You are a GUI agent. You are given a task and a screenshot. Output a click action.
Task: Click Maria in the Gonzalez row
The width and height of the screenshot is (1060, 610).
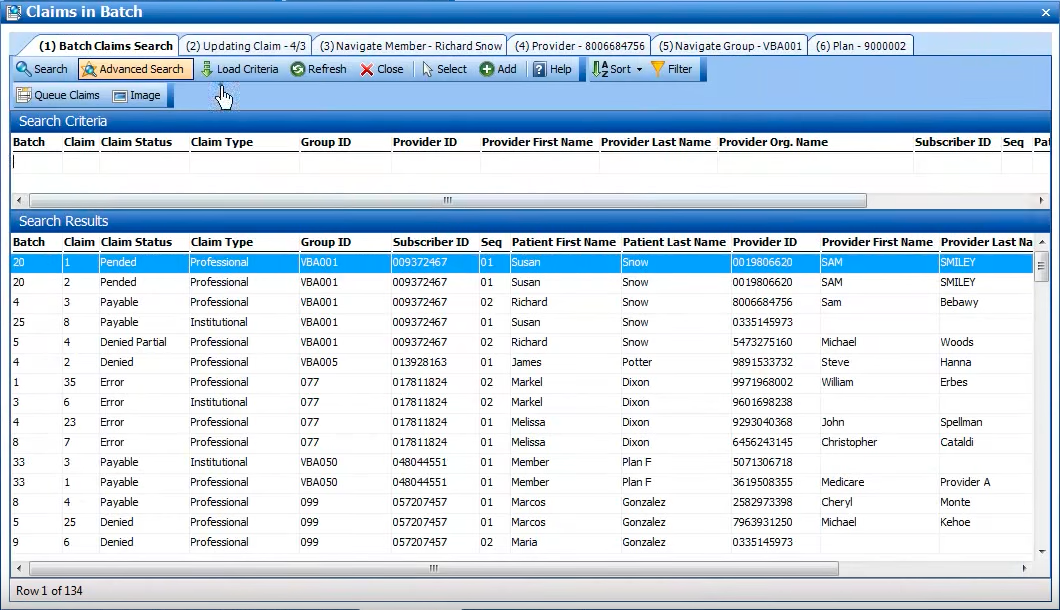(525, 542)
